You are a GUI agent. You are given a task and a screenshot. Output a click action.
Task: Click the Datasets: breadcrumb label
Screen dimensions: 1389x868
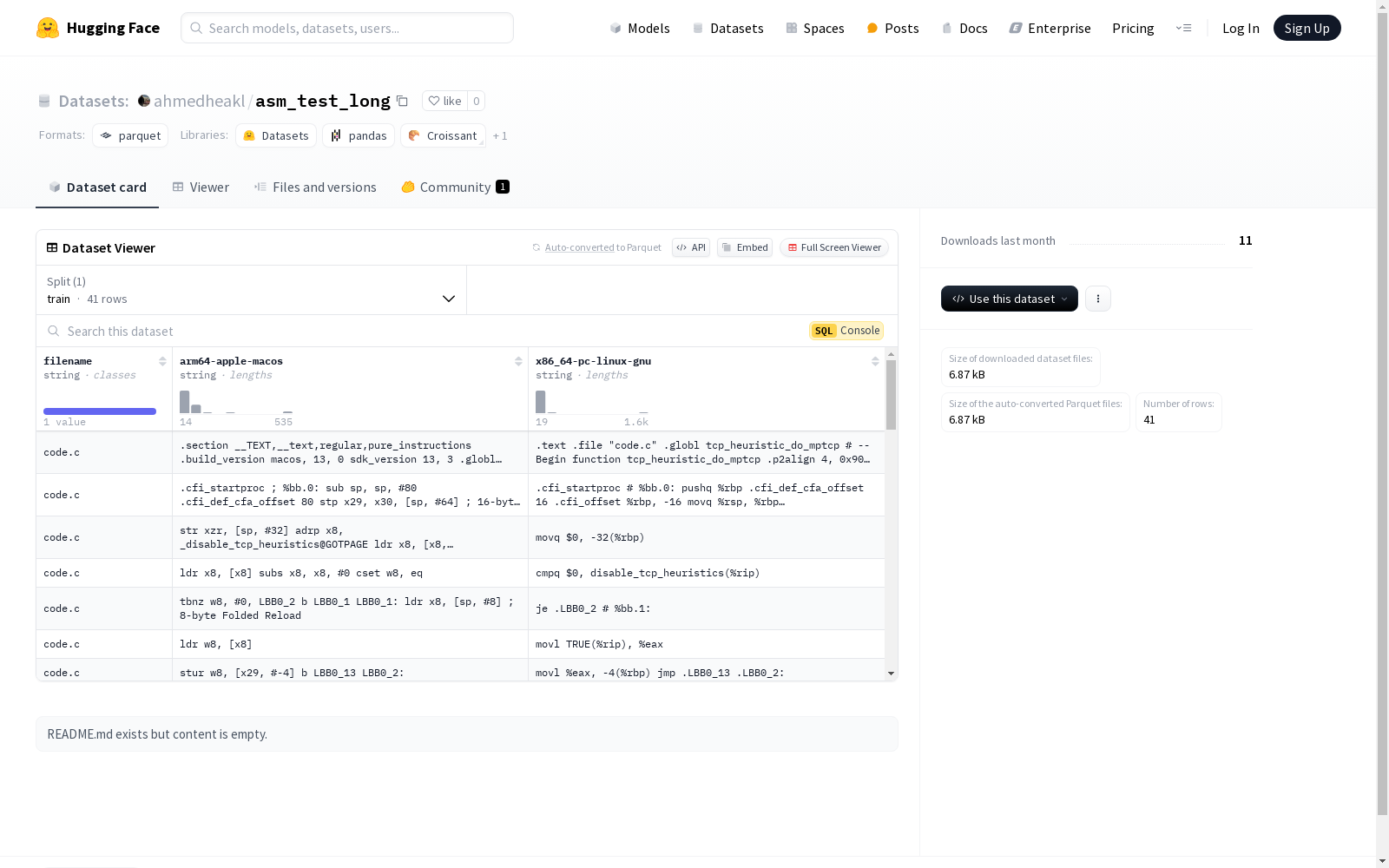click(x=94, y=101)
